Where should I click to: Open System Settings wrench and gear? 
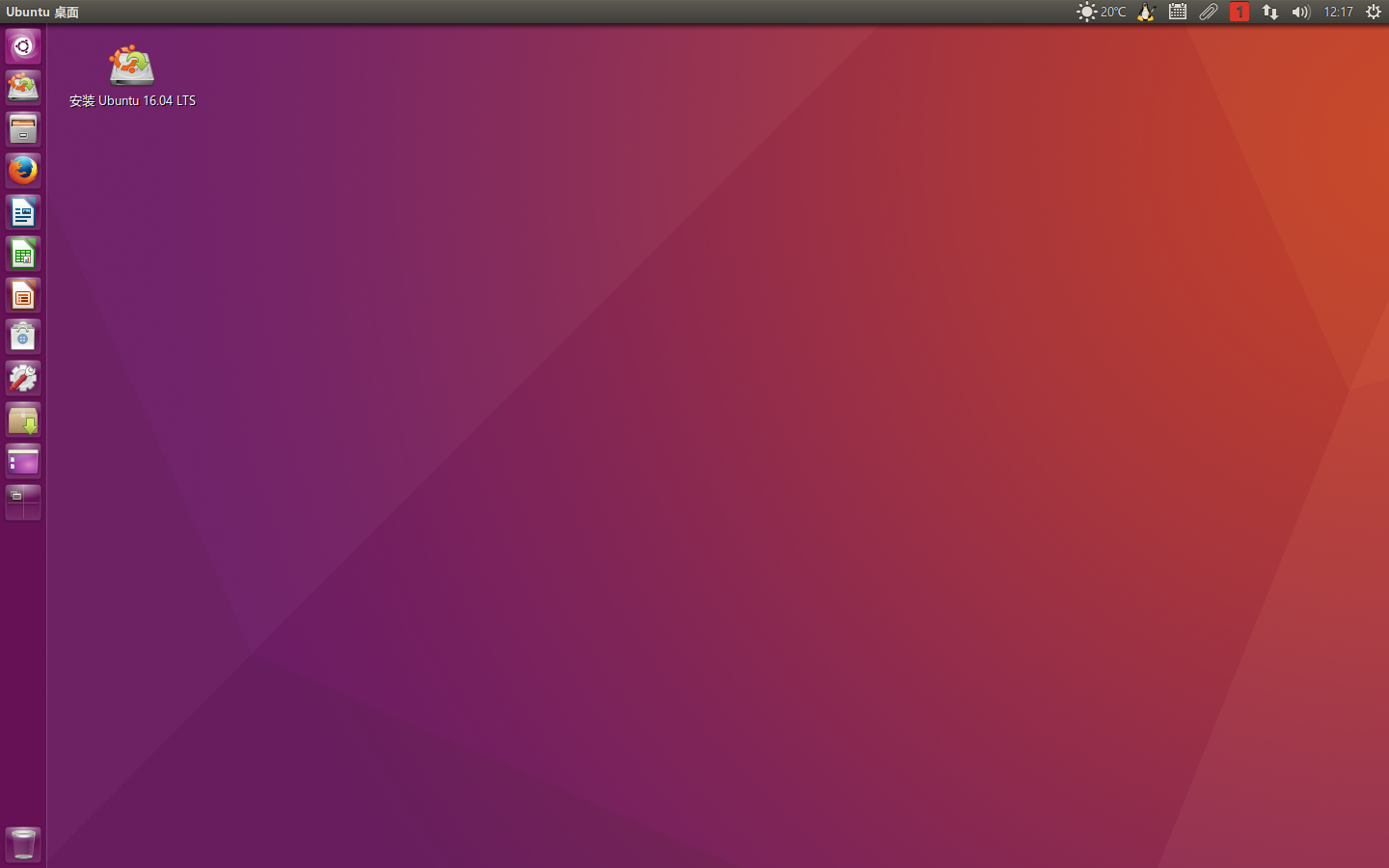[x=23, y=378]
